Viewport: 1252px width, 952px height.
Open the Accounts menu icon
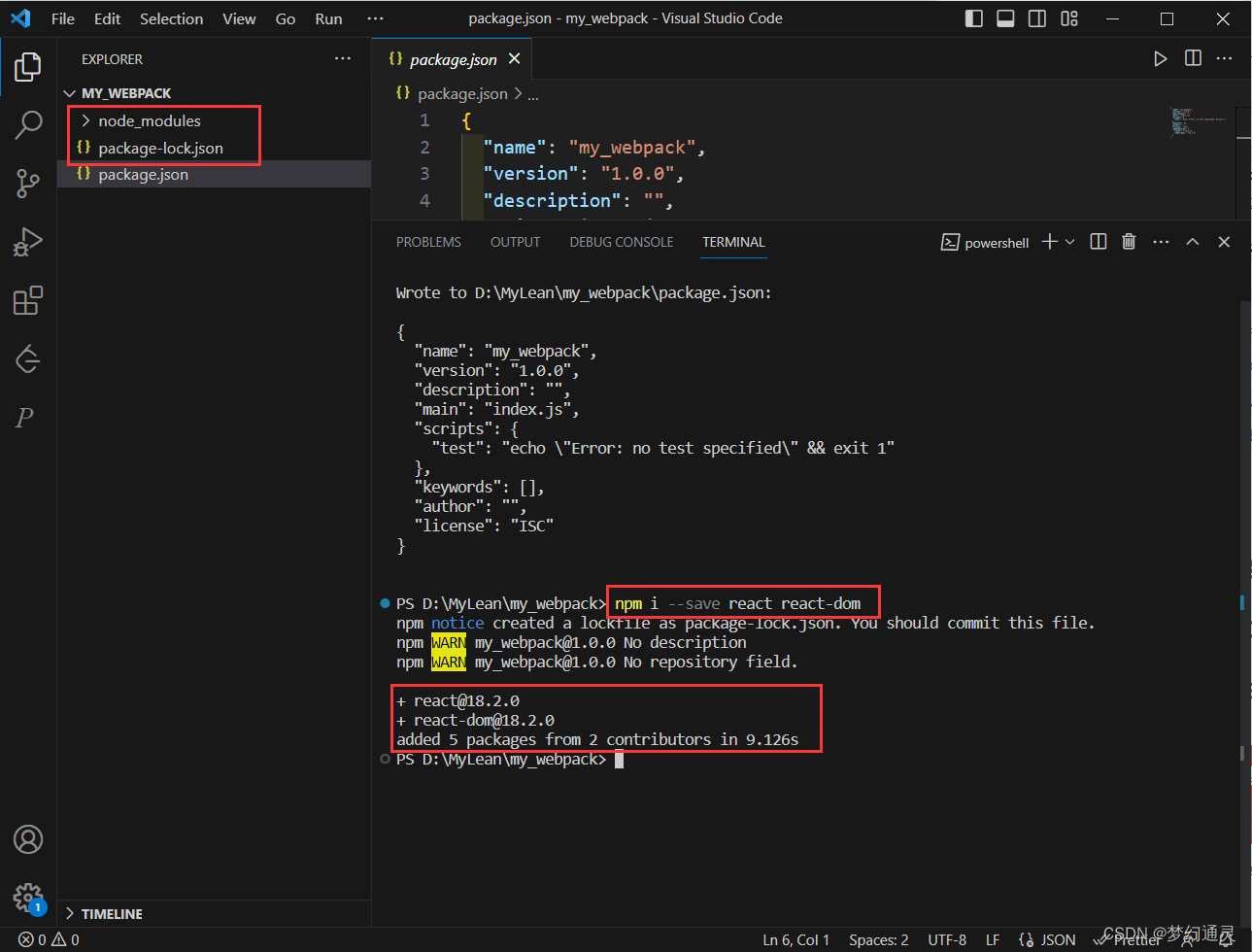tap(28, 839)
